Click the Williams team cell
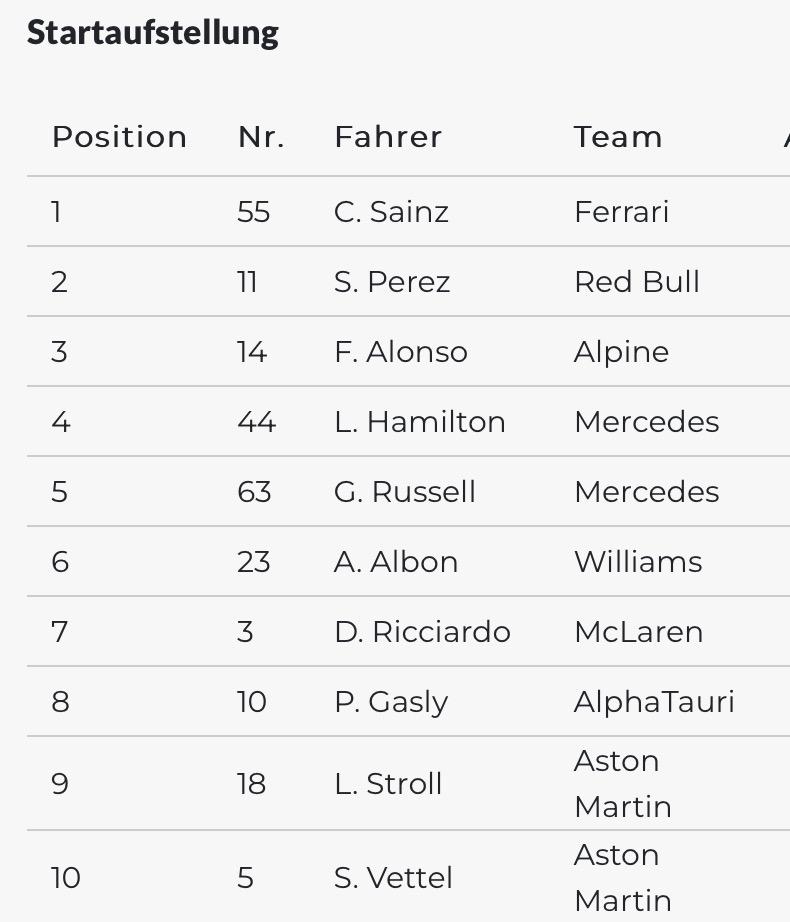 point(638,562)
